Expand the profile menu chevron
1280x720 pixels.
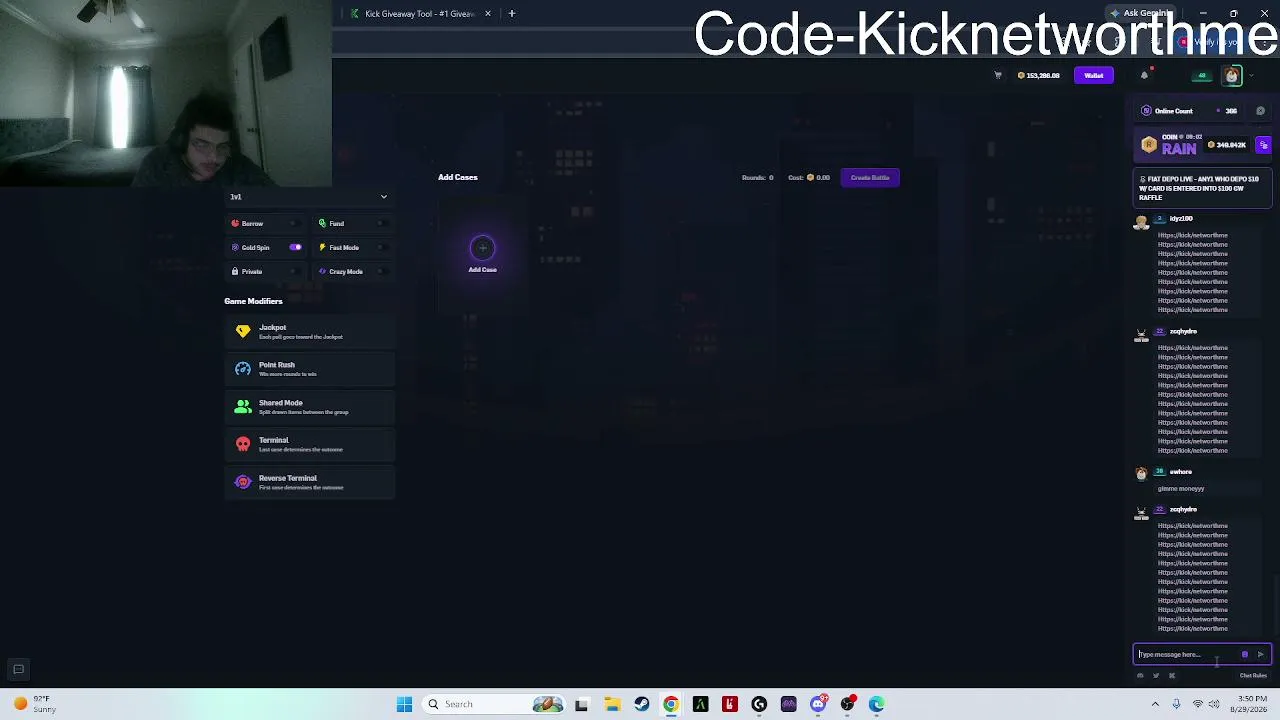[x=1251, y=76]
